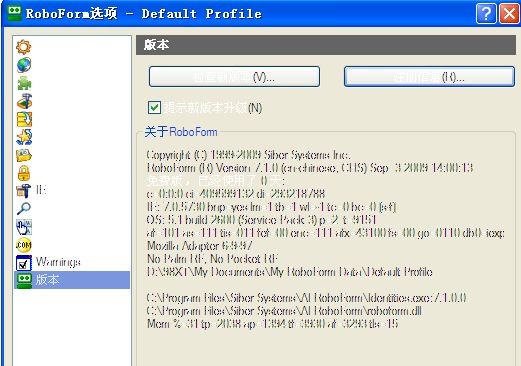Viewport: 521px width, 366px height.
Task: Open the yellow folder icon category
Action: (x=24, y=155)
